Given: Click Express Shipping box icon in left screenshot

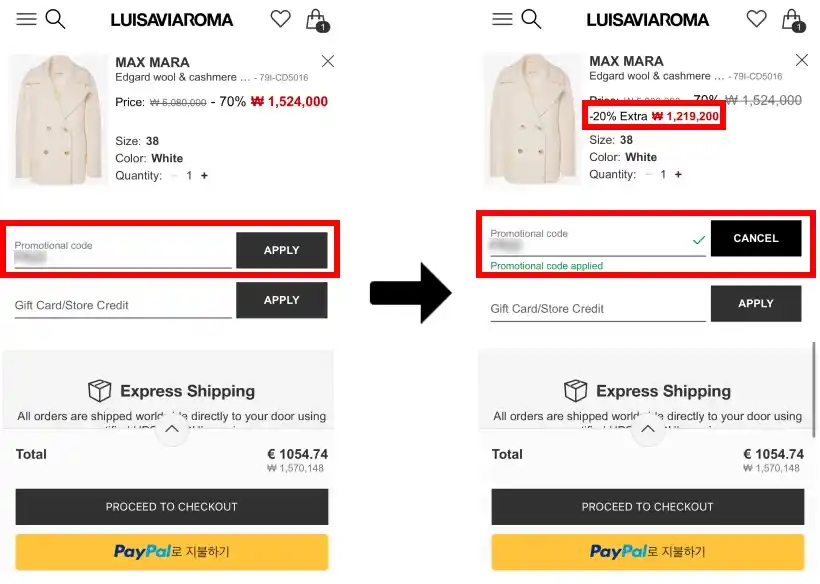Looking at the screenshot, I should coord(99,391).
